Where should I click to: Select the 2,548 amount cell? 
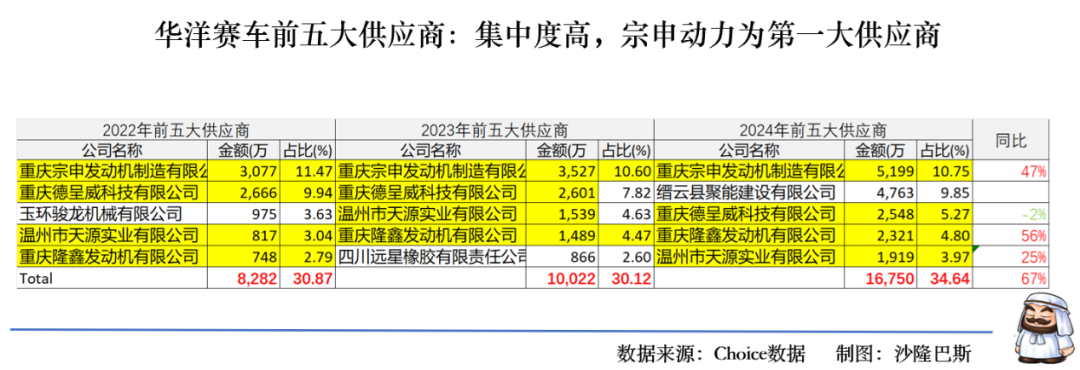point(881,214)
